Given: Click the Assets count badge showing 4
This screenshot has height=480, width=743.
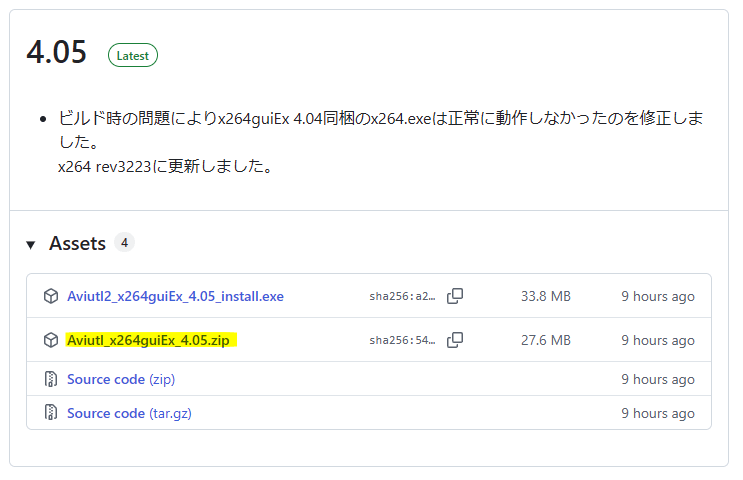Looking at the screenshot, I should 124,242.
